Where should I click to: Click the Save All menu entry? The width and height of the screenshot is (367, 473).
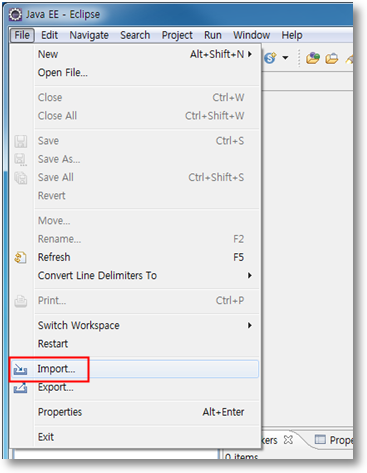135,177
